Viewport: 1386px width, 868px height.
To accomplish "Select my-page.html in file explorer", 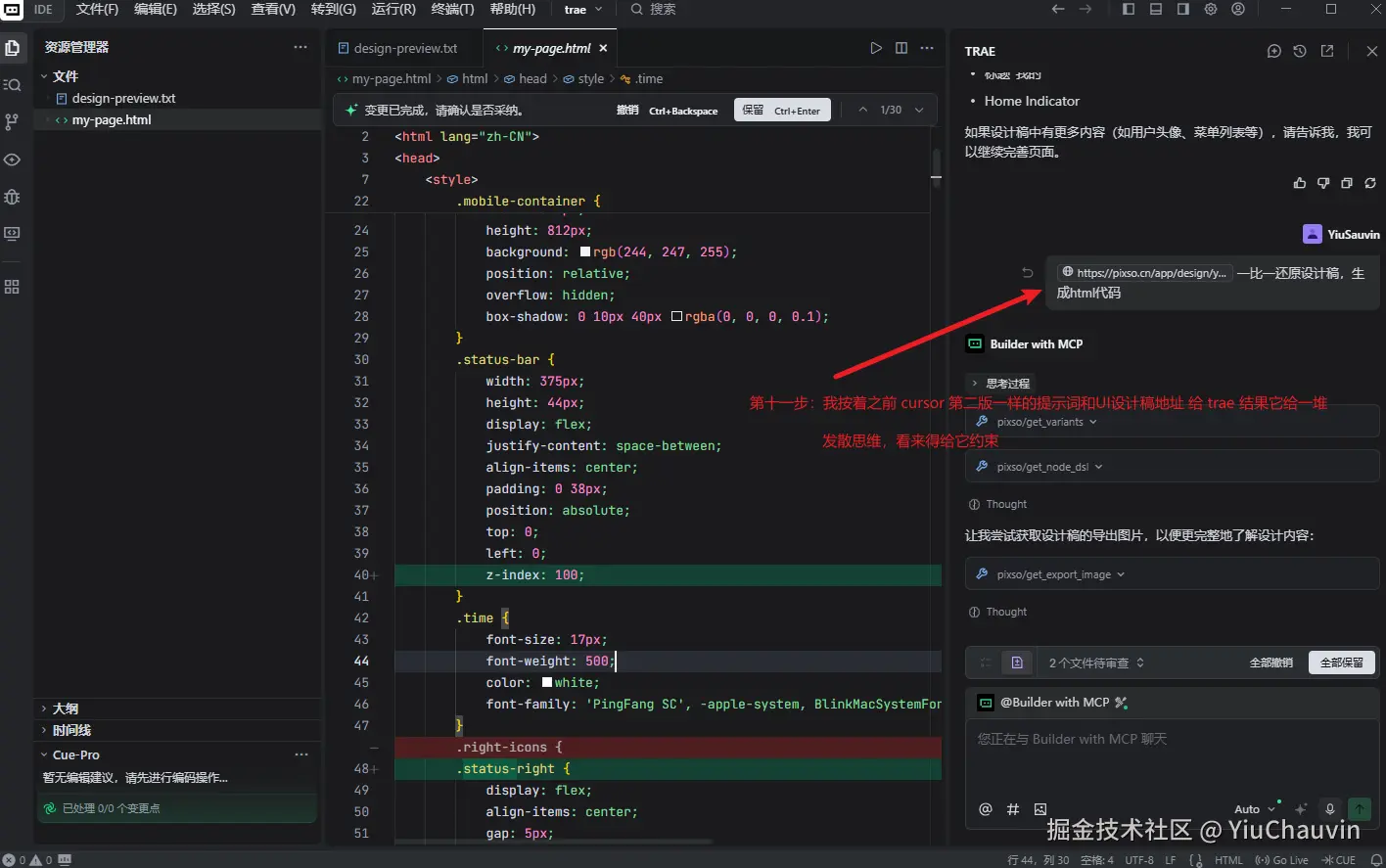I will 112,119.
